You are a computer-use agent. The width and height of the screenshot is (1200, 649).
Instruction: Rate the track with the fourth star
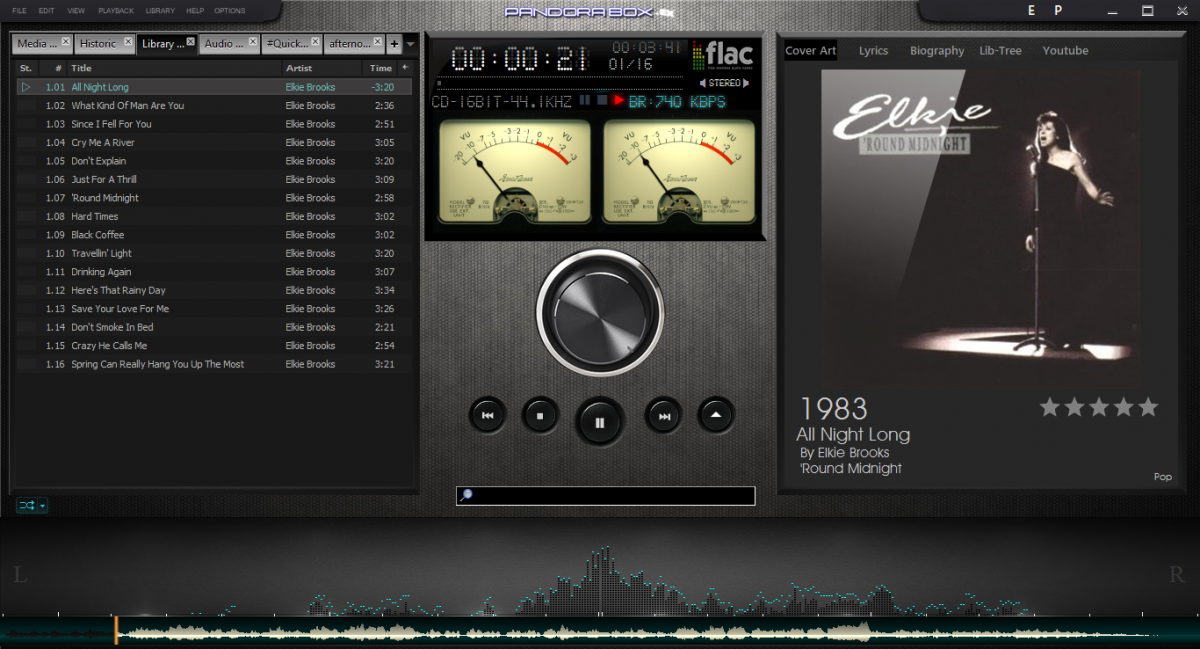point(1123,407)
